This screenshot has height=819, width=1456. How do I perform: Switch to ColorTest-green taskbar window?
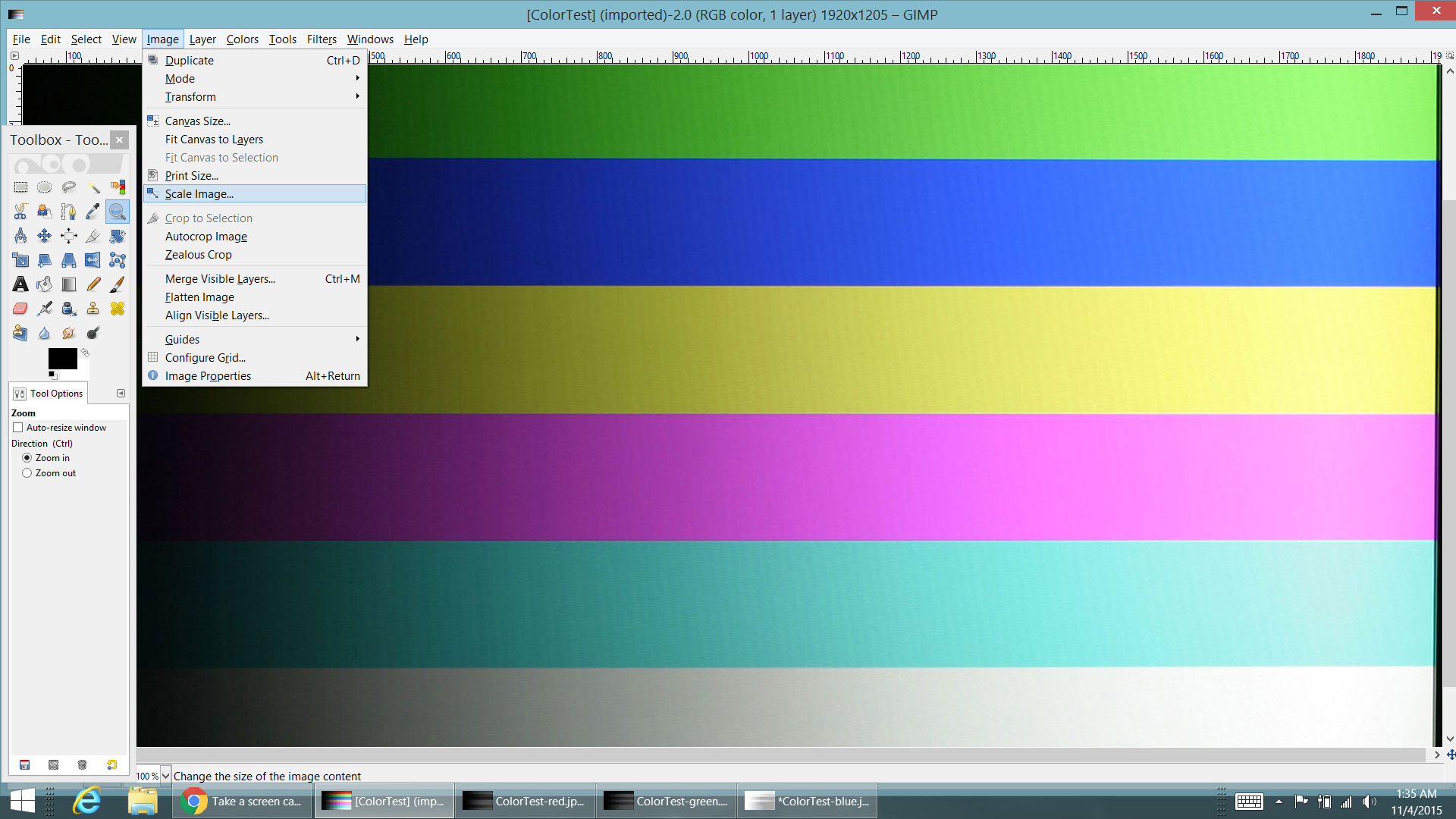(x=666, y=802)
